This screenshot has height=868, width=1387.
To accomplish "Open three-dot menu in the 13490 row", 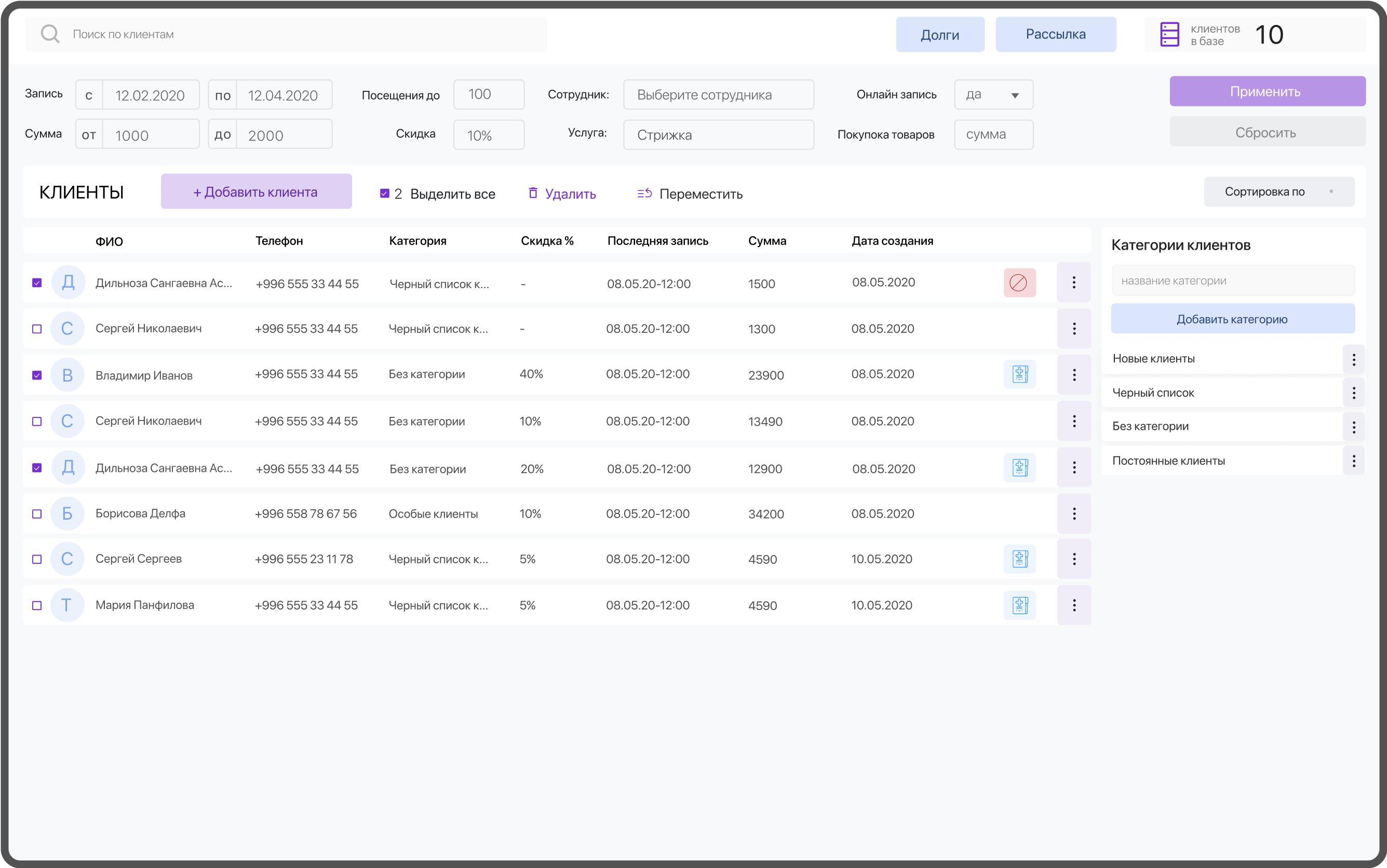I will 1073,422.
